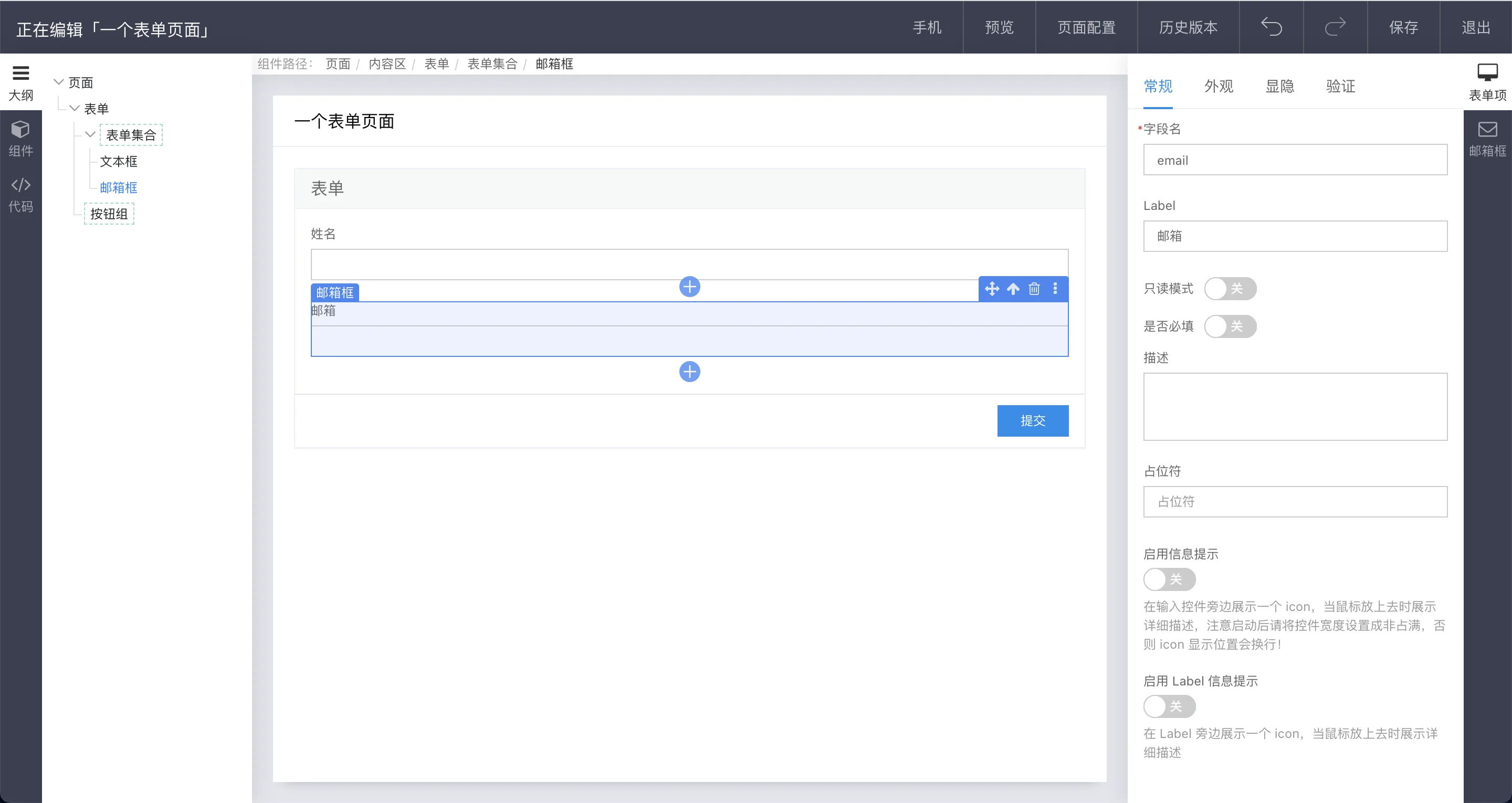Select 表单集合 in outline tree

pos(131,135)
